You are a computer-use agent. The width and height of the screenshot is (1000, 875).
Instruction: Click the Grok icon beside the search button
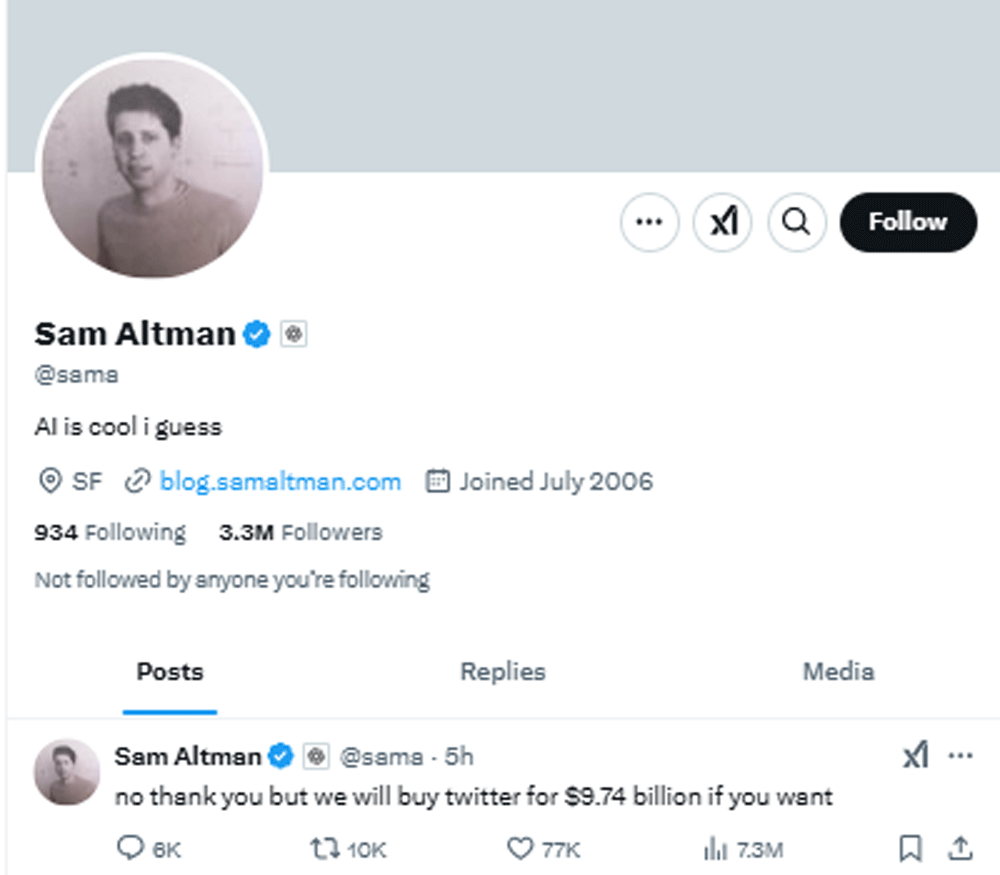tap(723, 222)
